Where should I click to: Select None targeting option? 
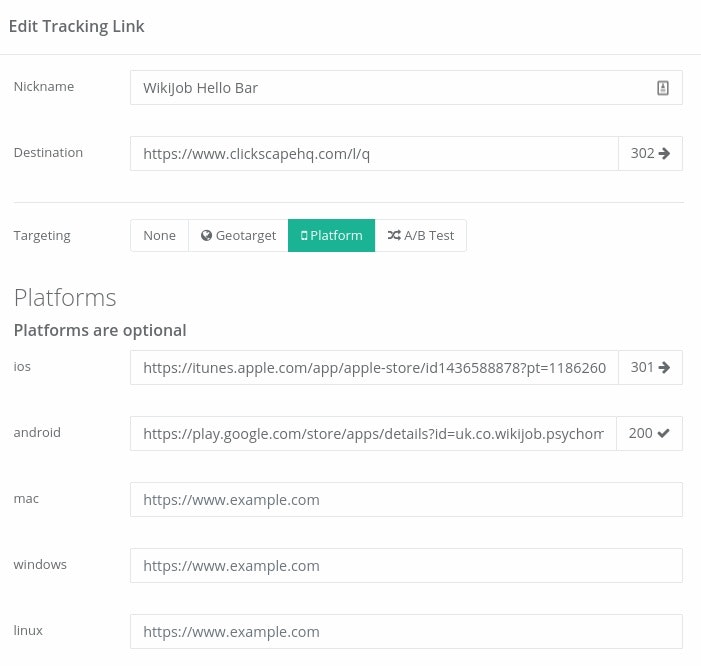point(160,236)
